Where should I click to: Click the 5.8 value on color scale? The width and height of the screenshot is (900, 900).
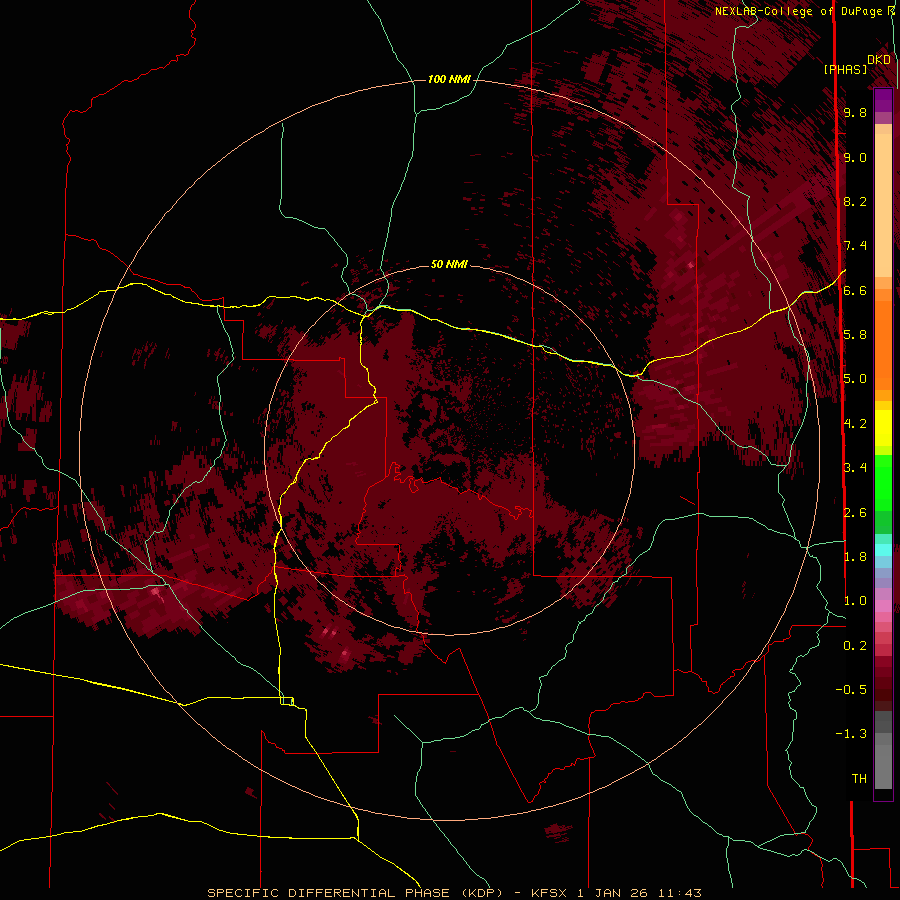coord(855,335)
